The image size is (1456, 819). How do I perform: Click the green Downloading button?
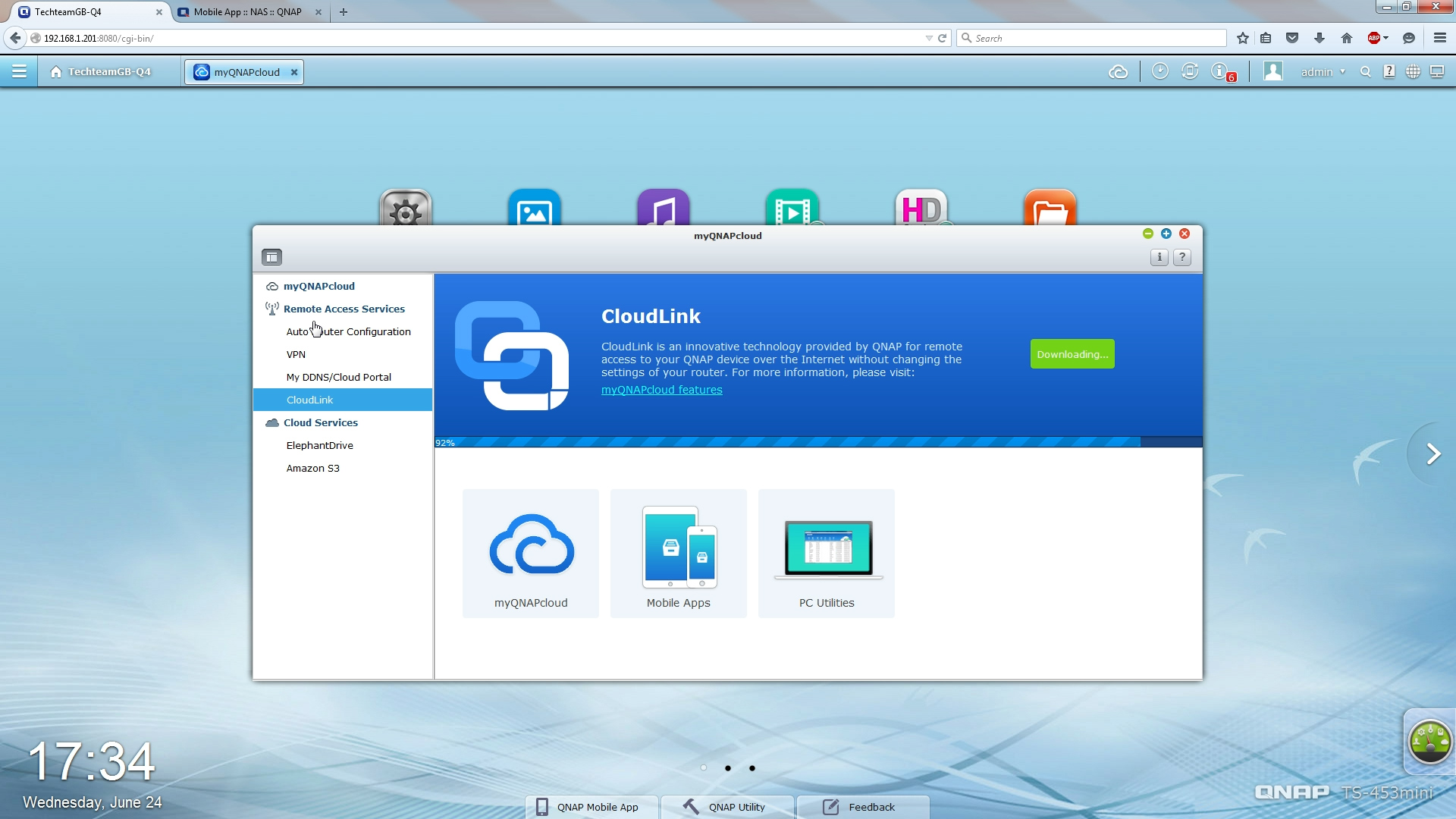pos(1072,354)
